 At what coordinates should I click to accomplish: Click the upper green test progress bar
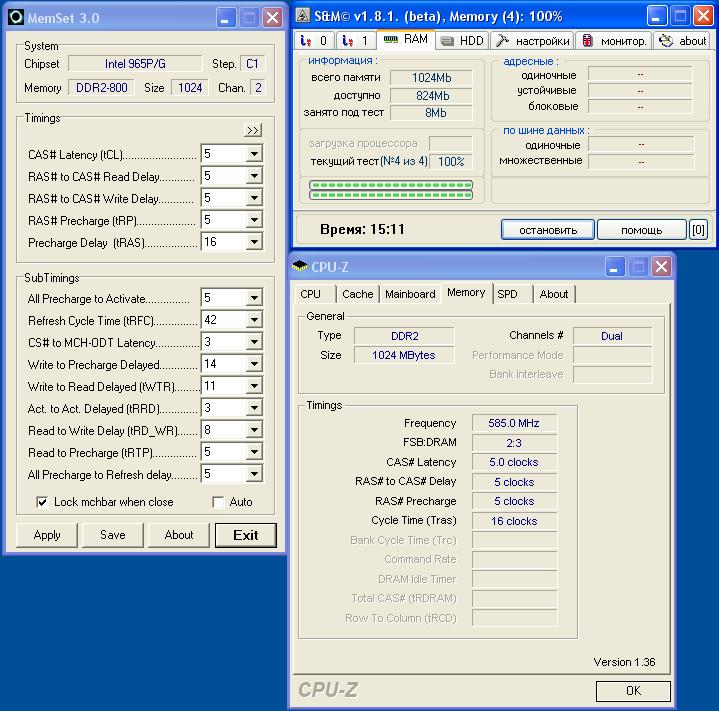point(391,185)
